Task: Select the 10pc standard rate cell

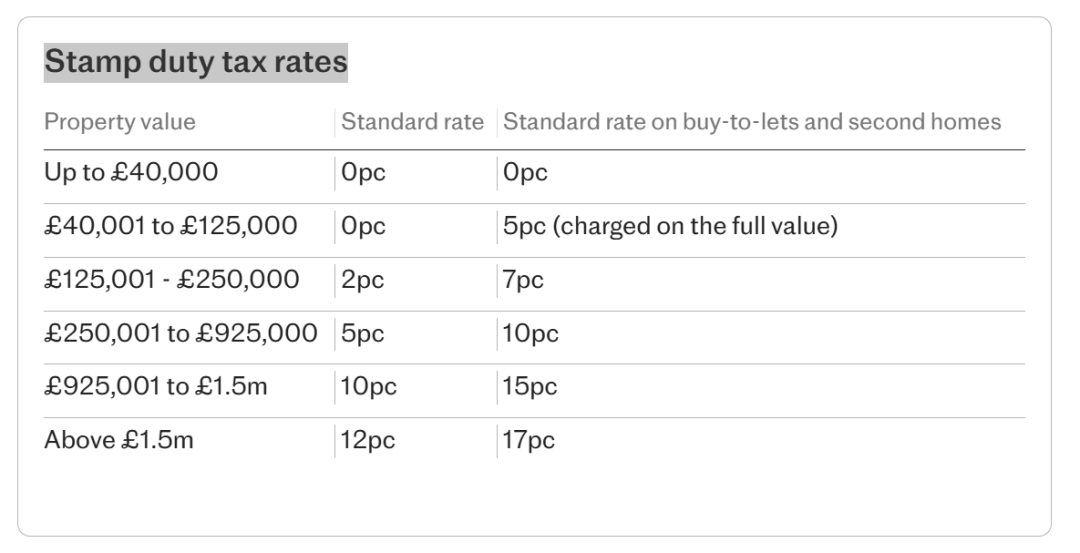Action: 368,386
